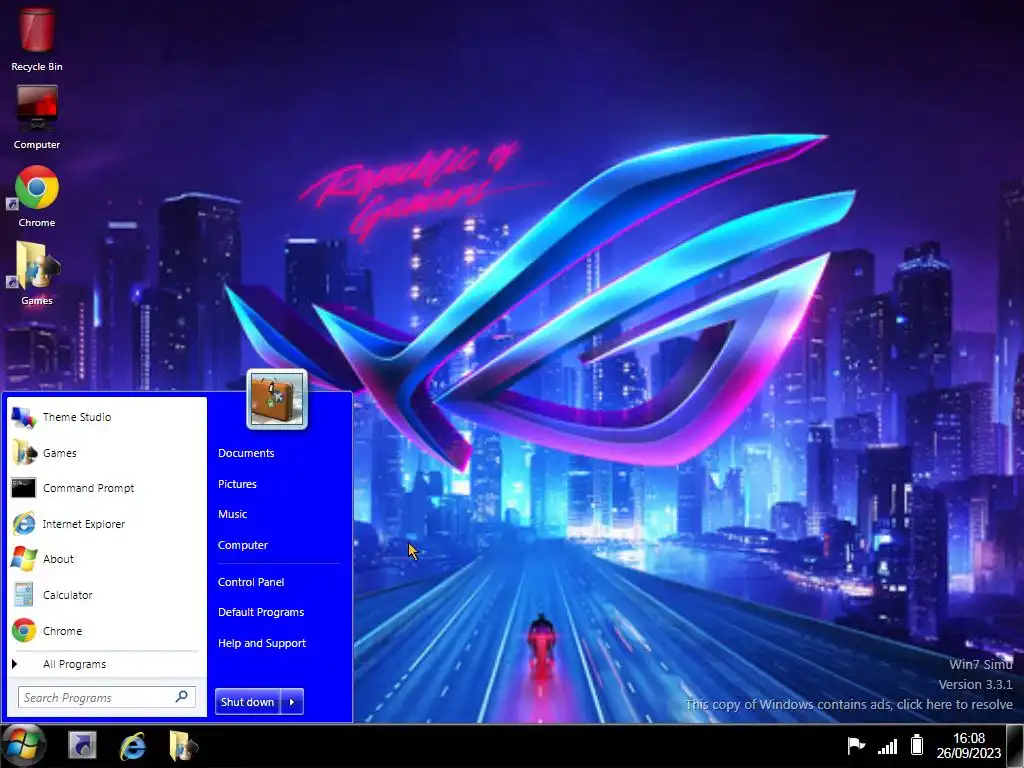The height and width of the screenshot is (768, 1024).
Task: Click the Calculator icon in Start menu
Action: pyautogui.click(x=24, y=595)
